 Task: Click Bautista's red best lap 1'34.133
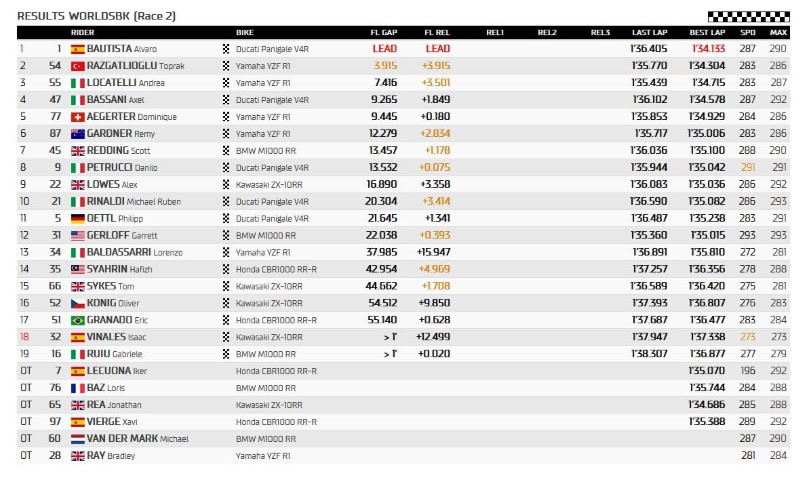point(708,49)
